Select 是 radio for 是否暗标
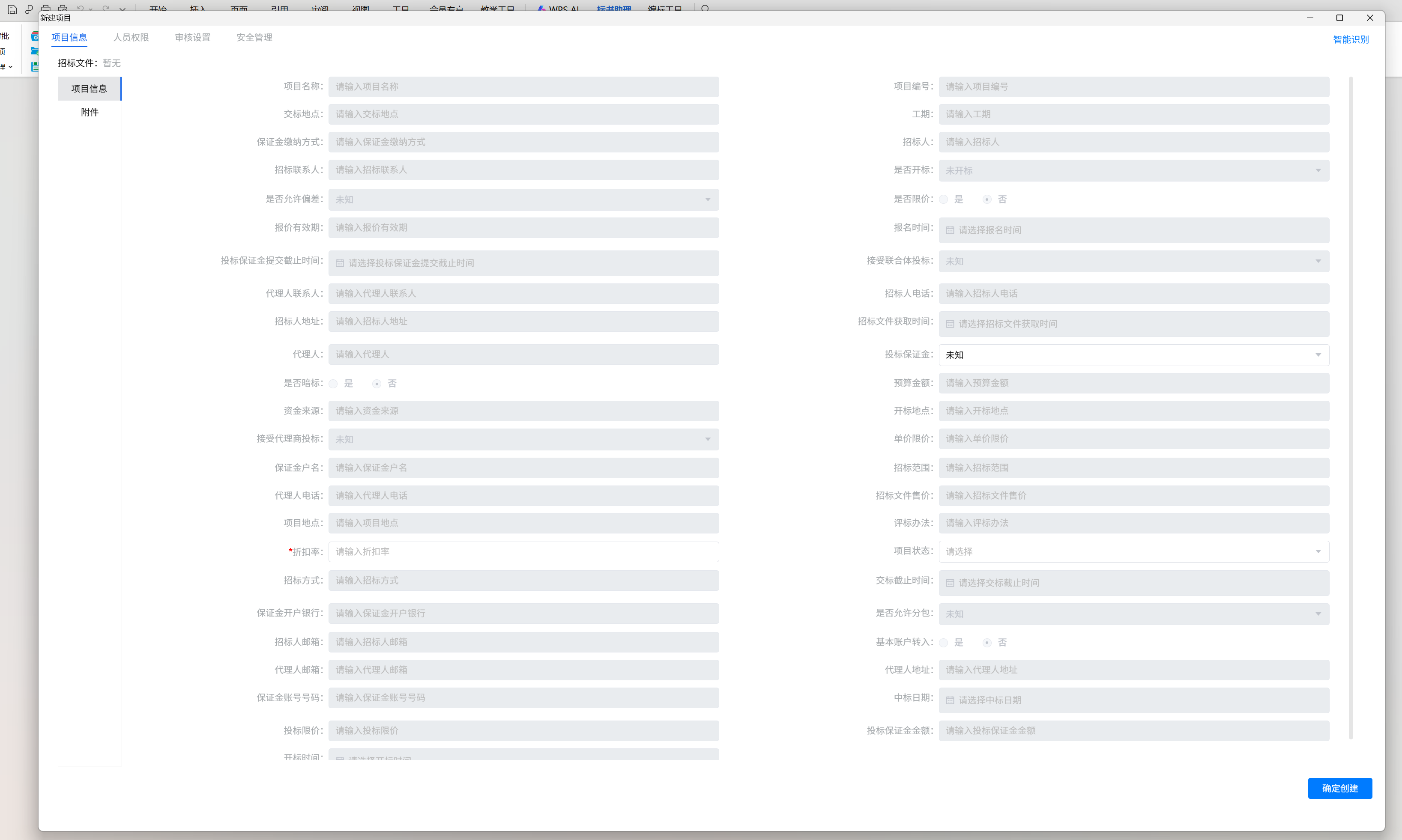The image size is (1402, 840). coord(334,384)
